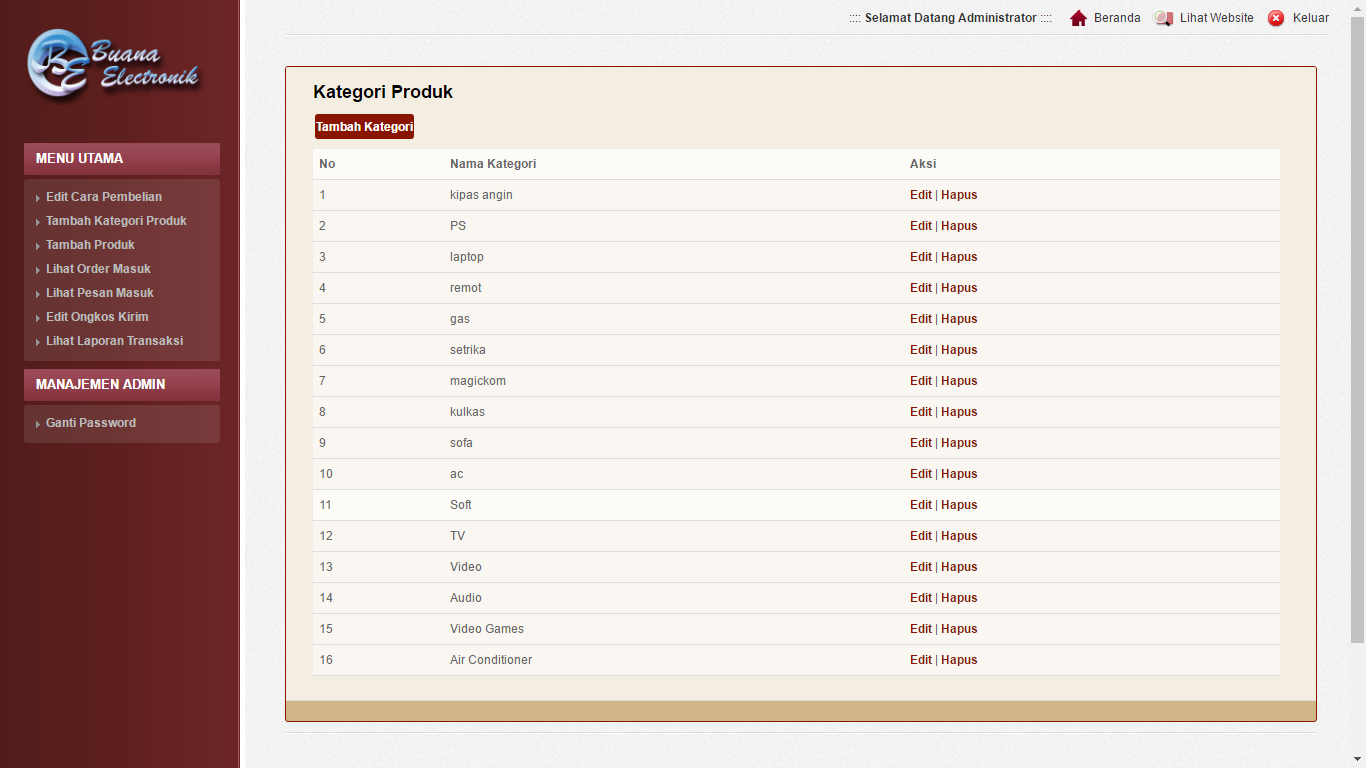The image size is (1366, 768).
Task: Click Hapus for Video row 13
Action: coord(959,567)
